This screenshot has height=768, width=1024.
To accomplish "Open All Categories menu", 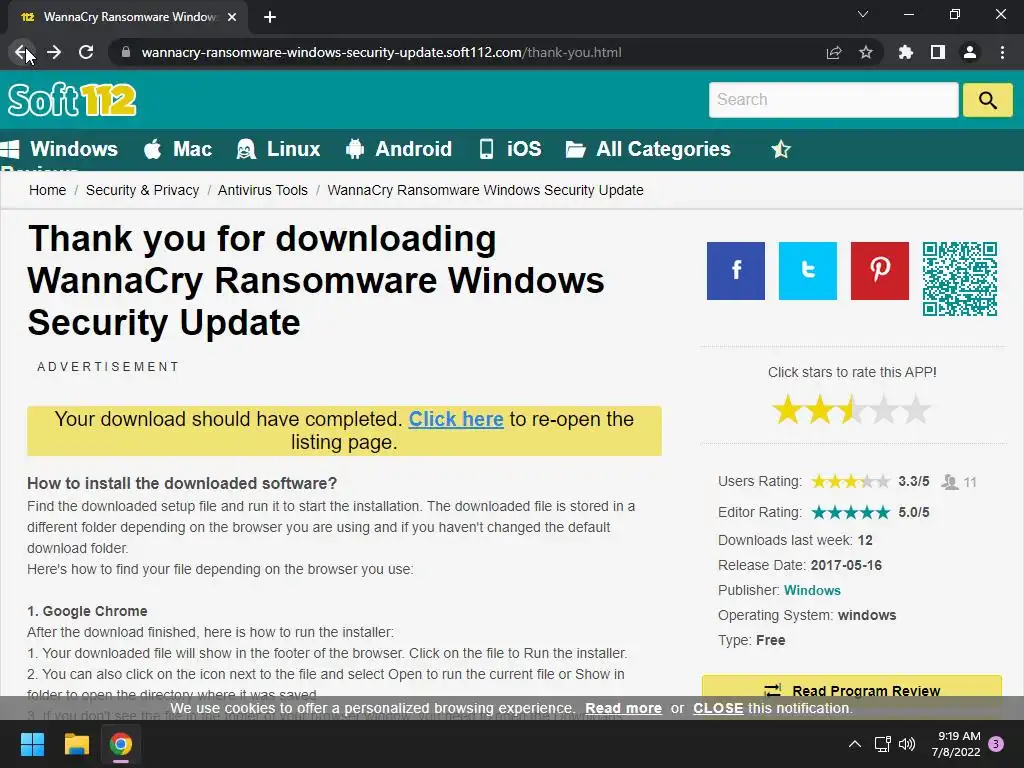I will (x=648, y=149).
